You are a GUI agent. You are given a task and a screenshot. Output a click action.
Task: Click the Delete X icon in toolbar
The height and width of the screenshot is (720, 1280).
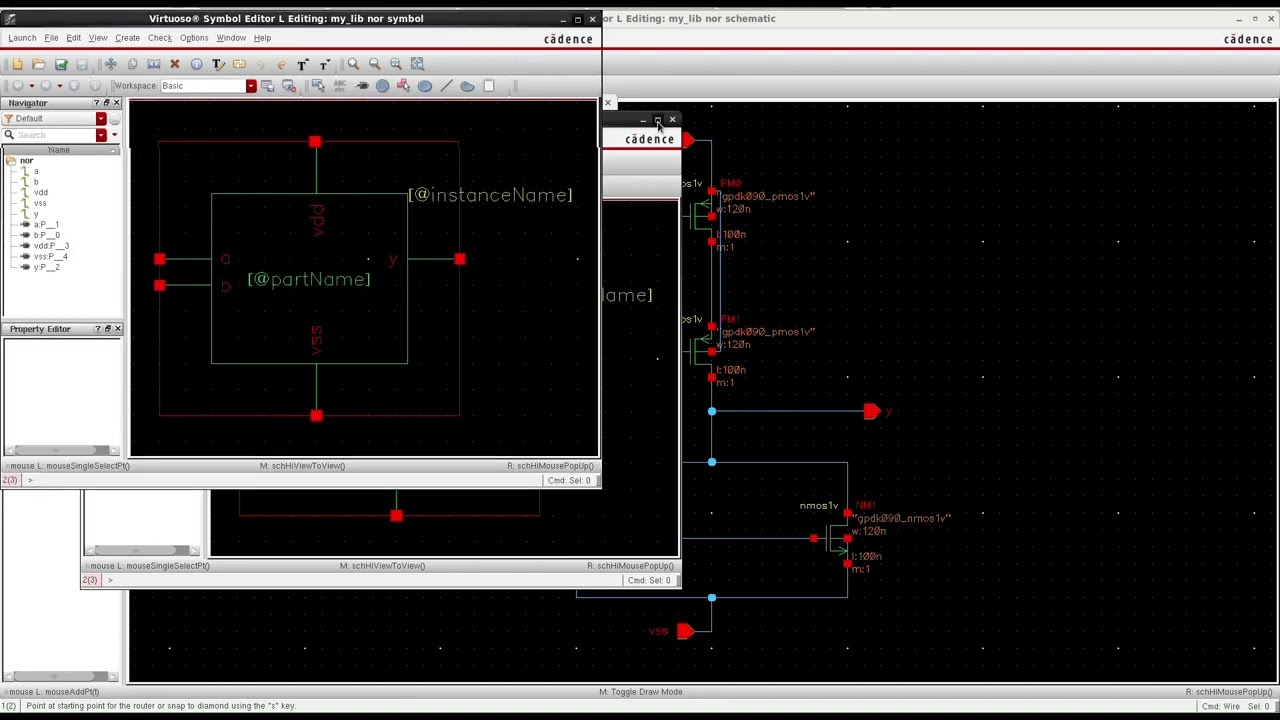[x=175, y=64]
